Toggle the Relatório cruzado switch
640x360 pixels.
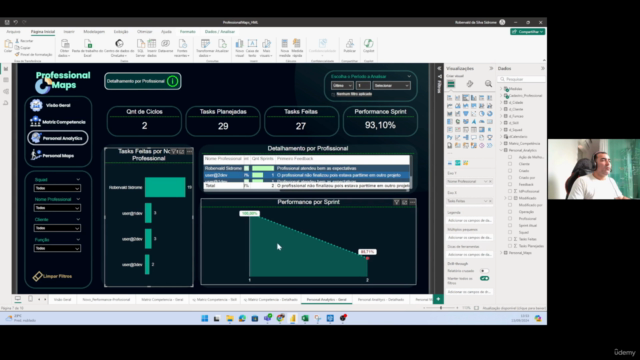coord(484,271)
